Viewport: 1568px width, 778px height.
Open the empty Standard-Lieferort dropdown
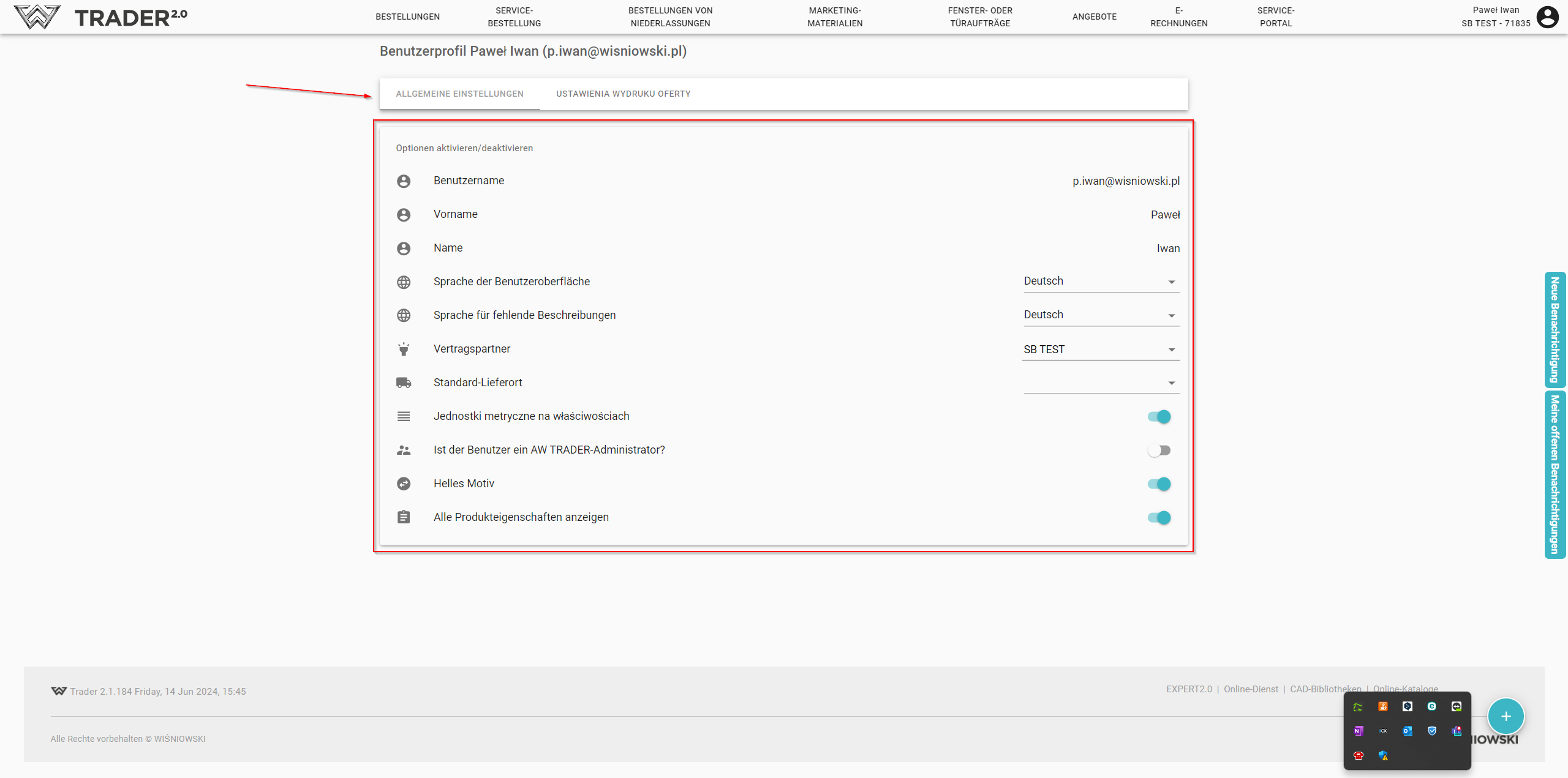pos(1101,383)
